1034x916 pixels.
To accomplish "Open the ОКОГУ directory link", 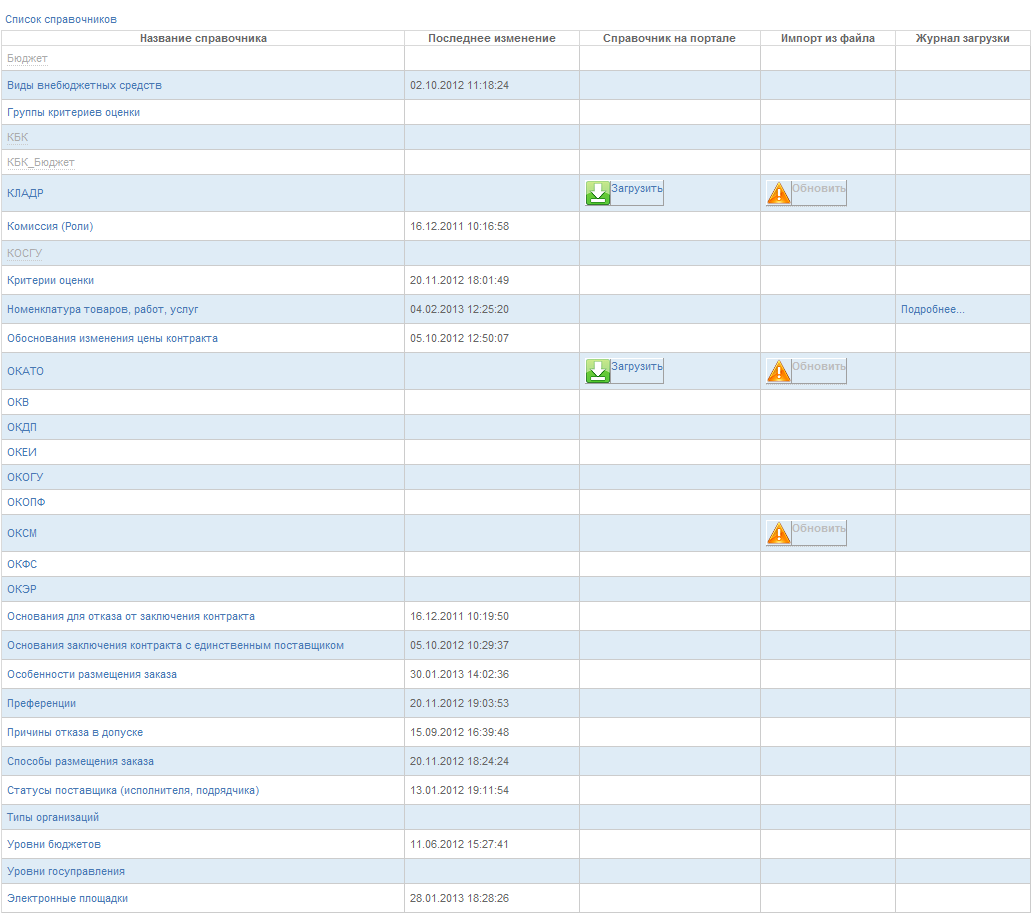I will point(25,477).
